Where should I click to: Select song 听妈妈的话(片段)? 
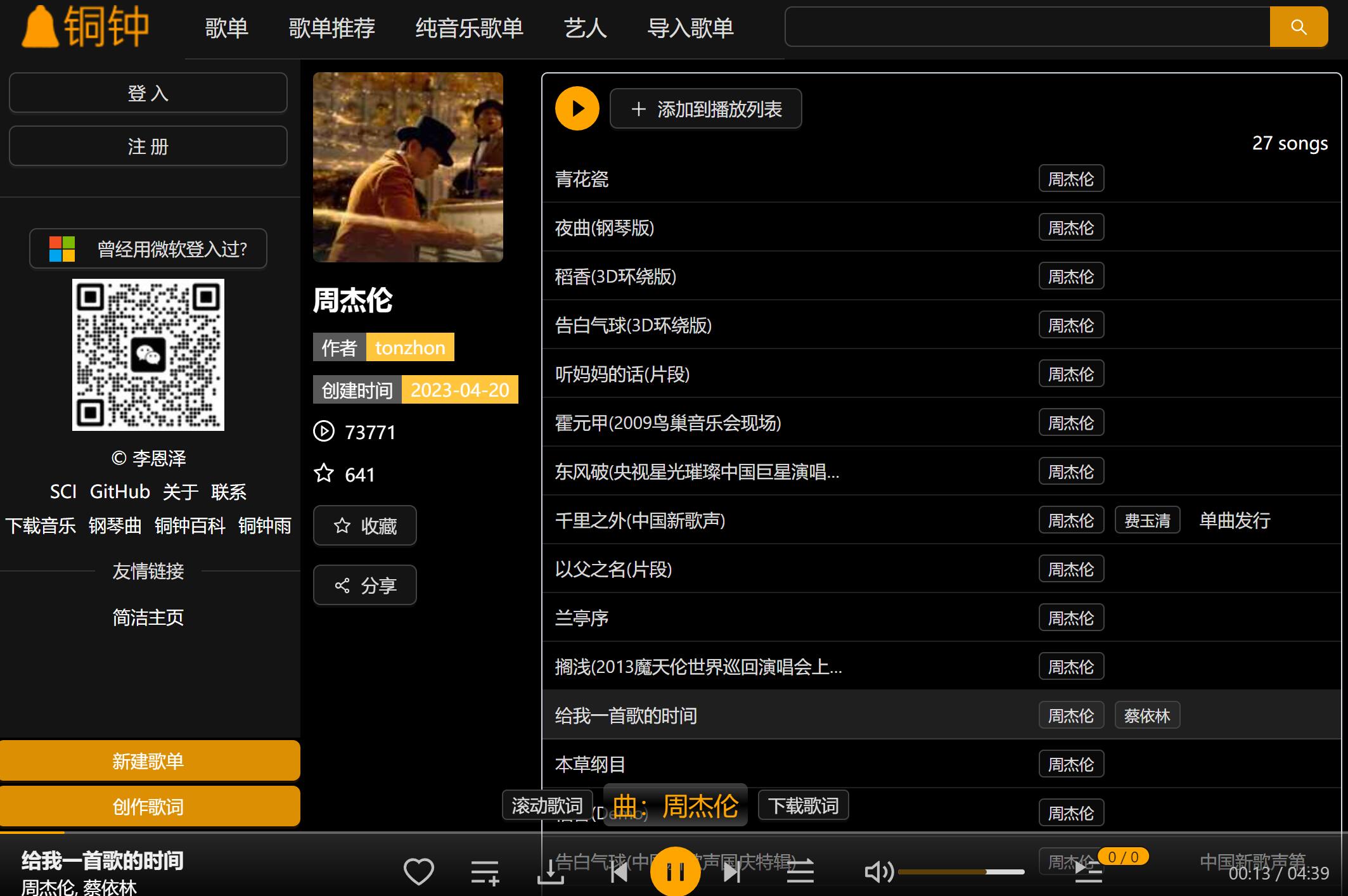click(x=622, y=374)
